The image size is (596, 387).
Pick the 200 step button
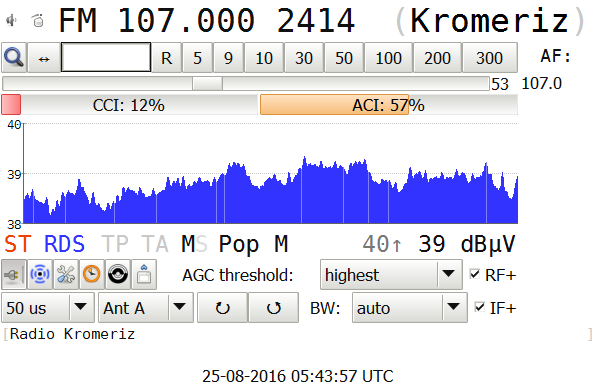coord(437,58)
